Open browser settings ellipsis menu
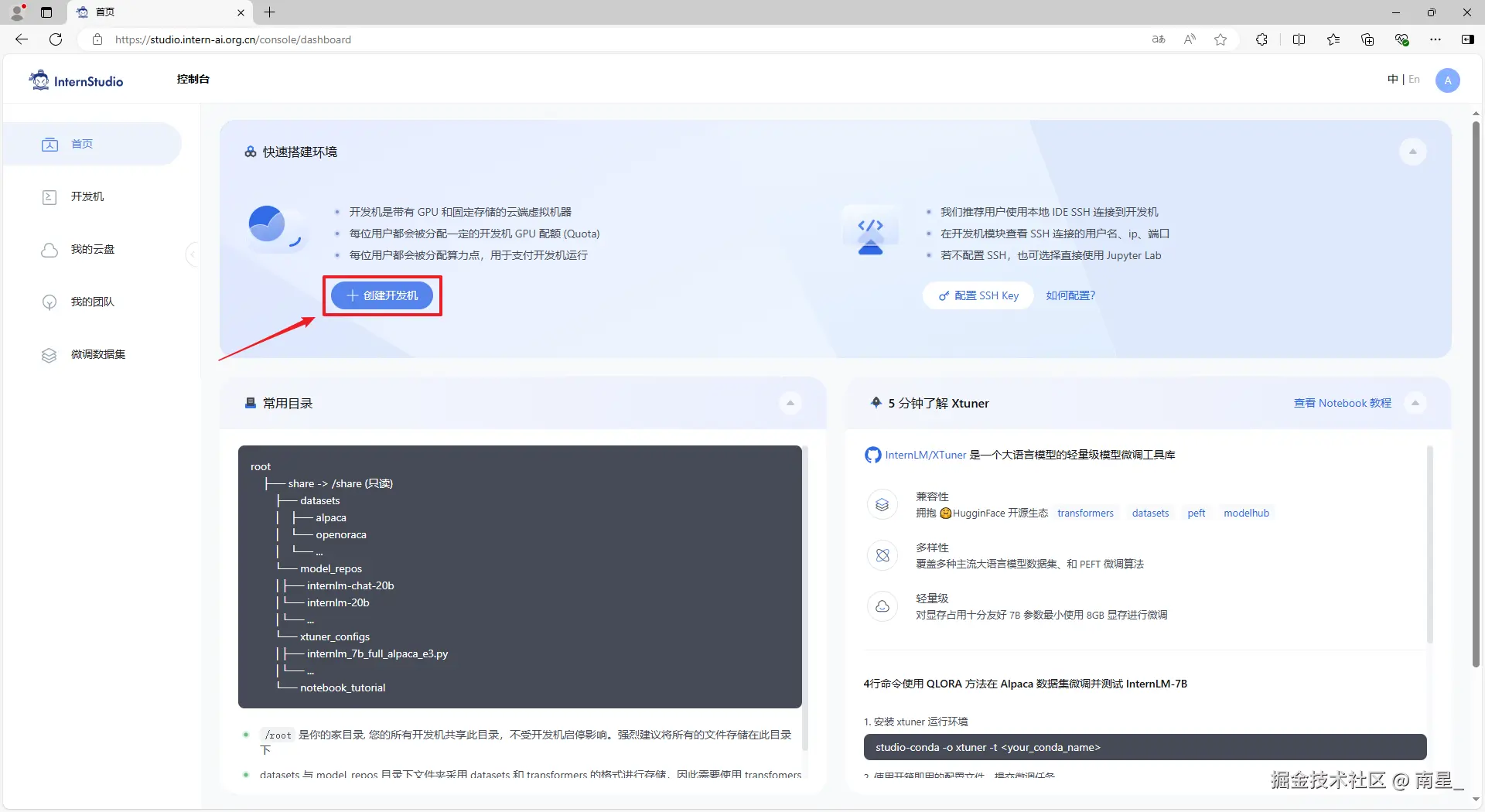 1435,39
